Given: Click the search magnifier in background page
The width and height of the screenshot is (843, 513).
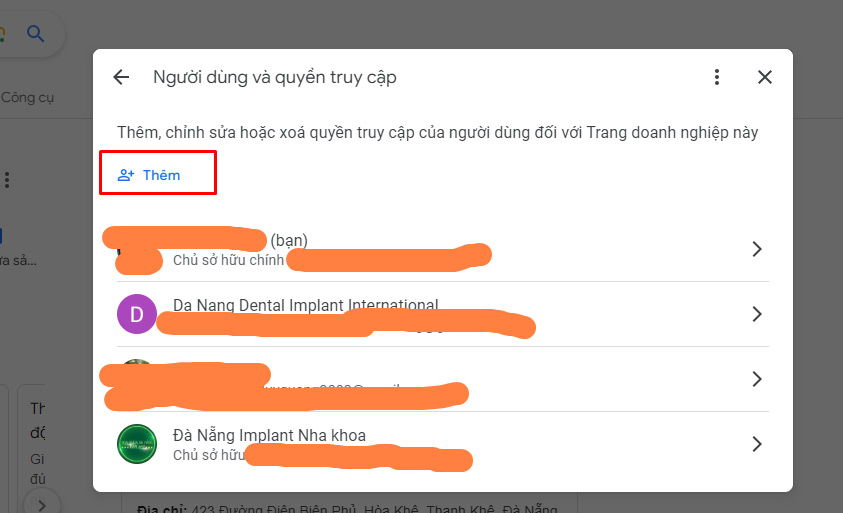Looking at the screenshot, I should [35, 34].
